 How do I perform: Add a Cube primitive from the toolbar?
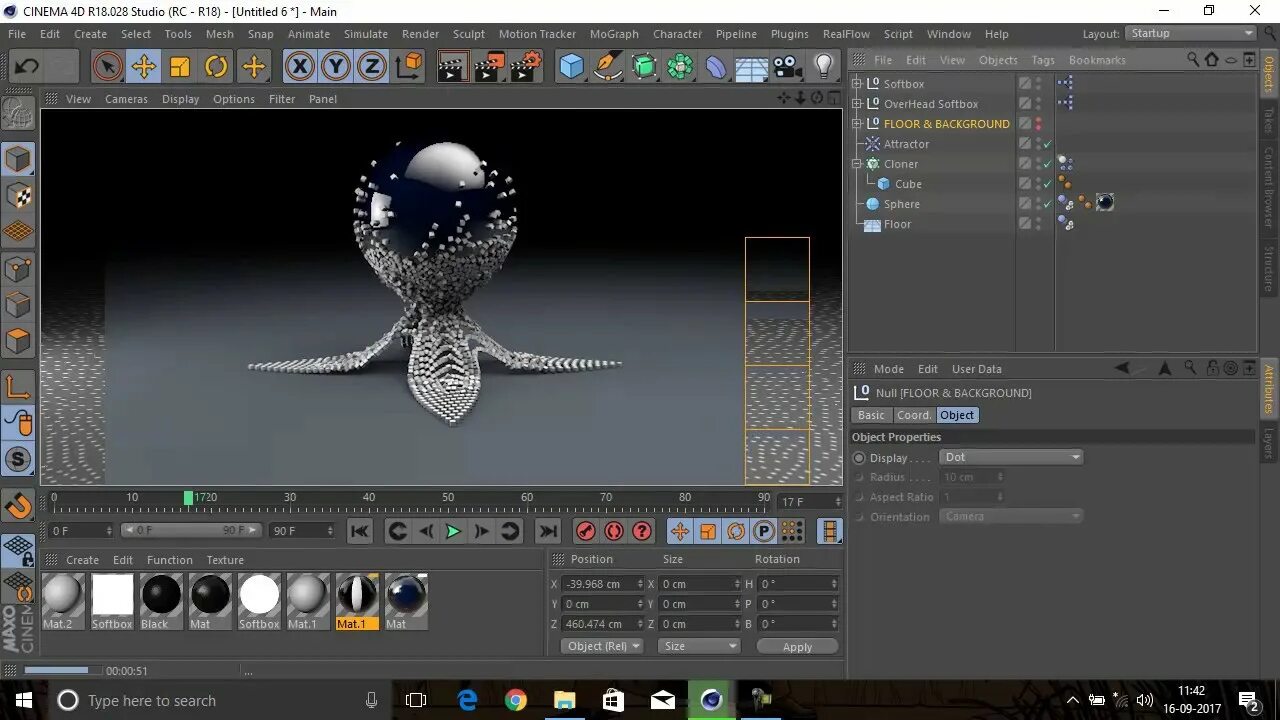(571, 67)
